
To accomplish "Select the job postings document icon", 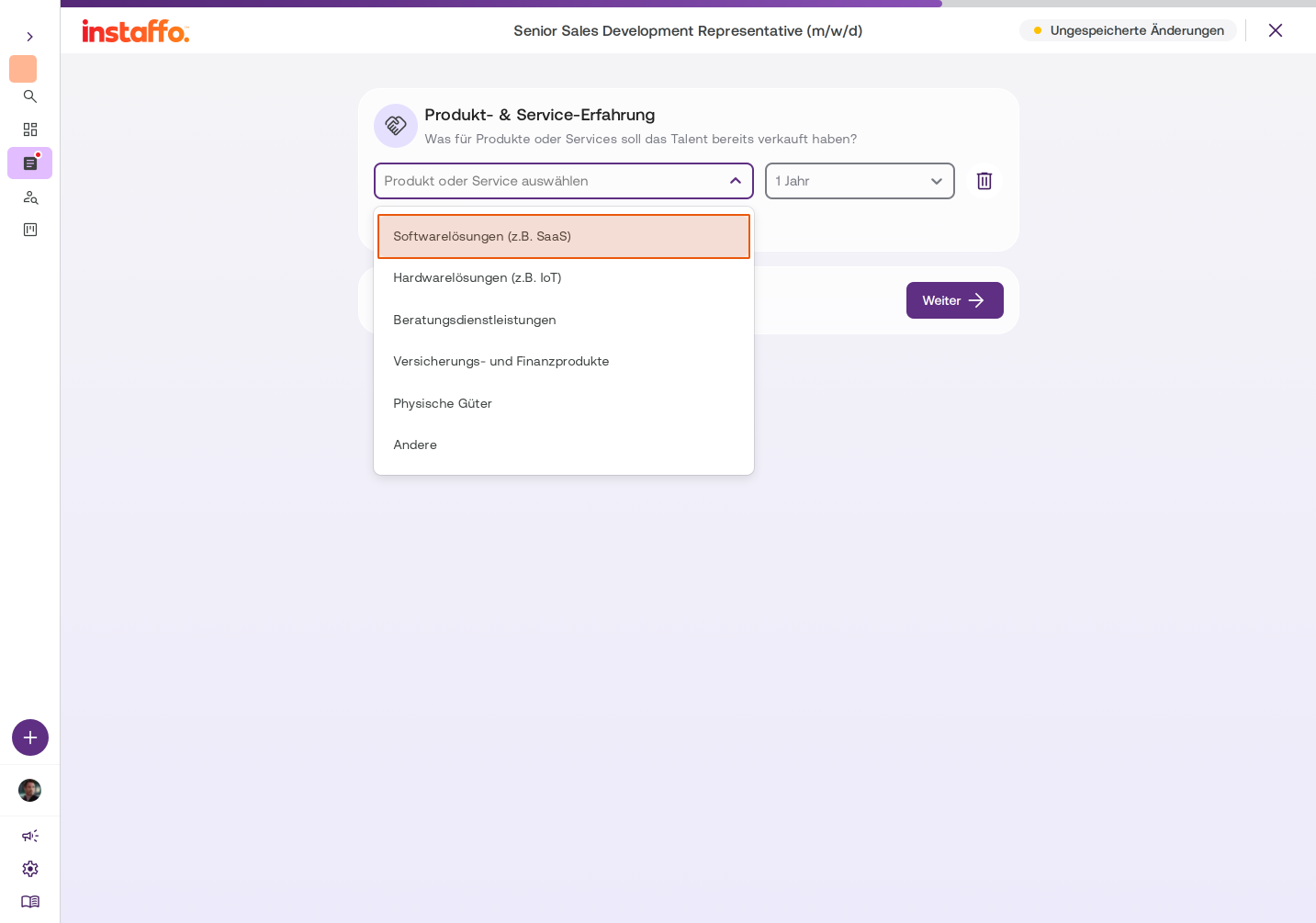I will click(x=30, y=163).
